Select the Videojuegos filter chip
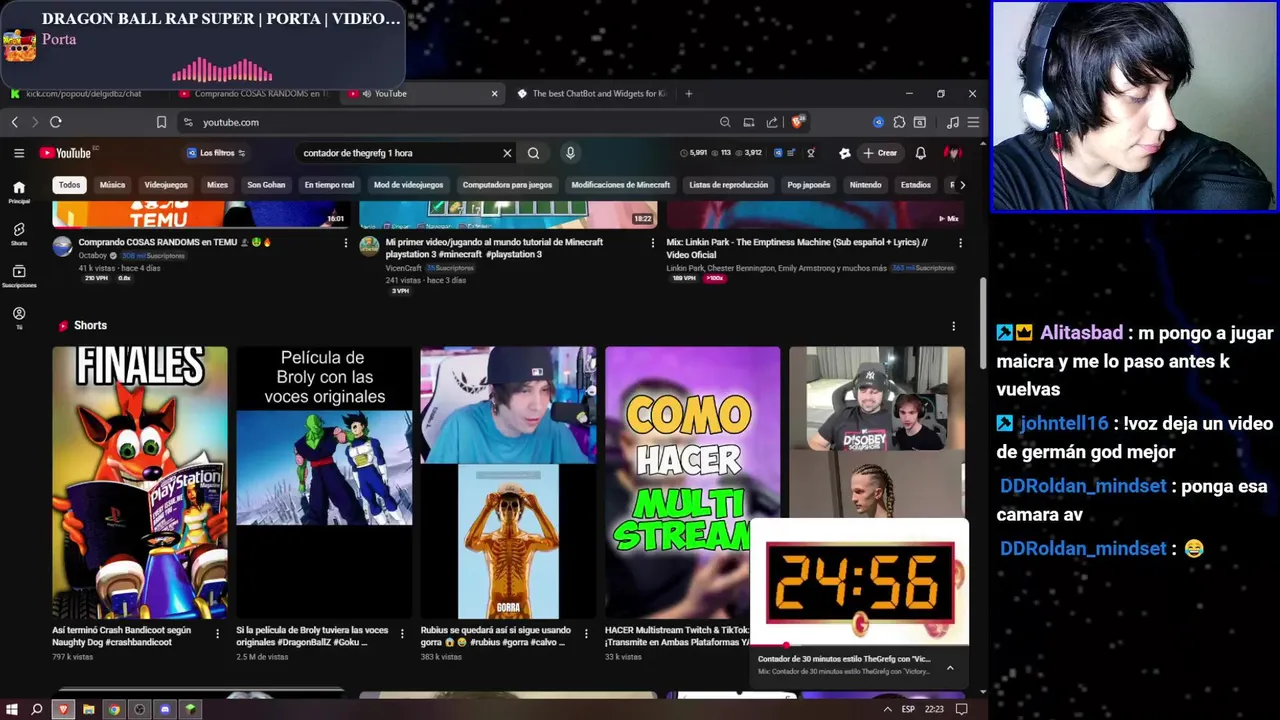The width and height of the screenshot is (1280, 720). coord(166,185)
